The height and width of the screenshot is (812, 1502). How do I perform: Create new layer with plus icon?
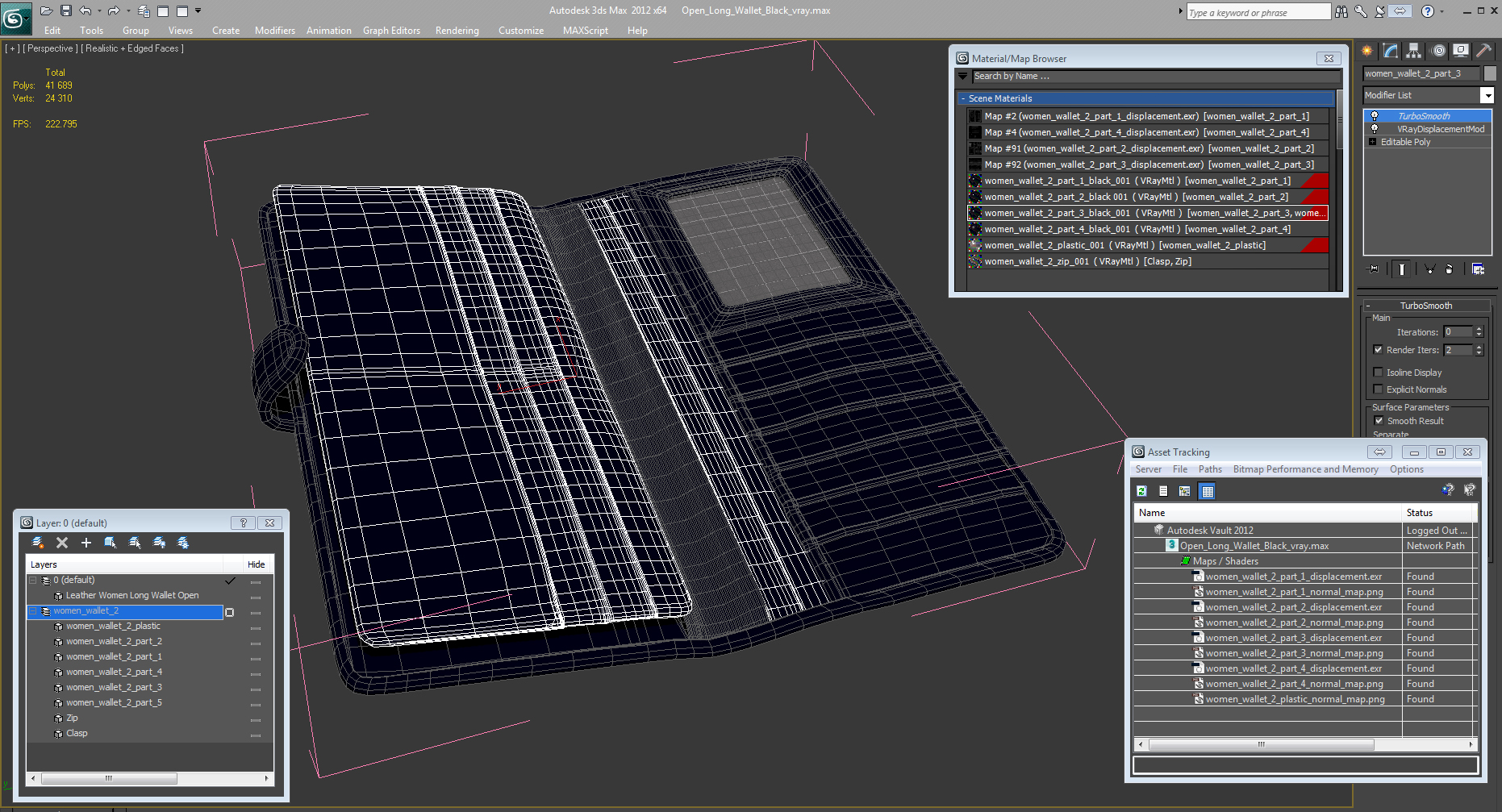pos(86,543)
